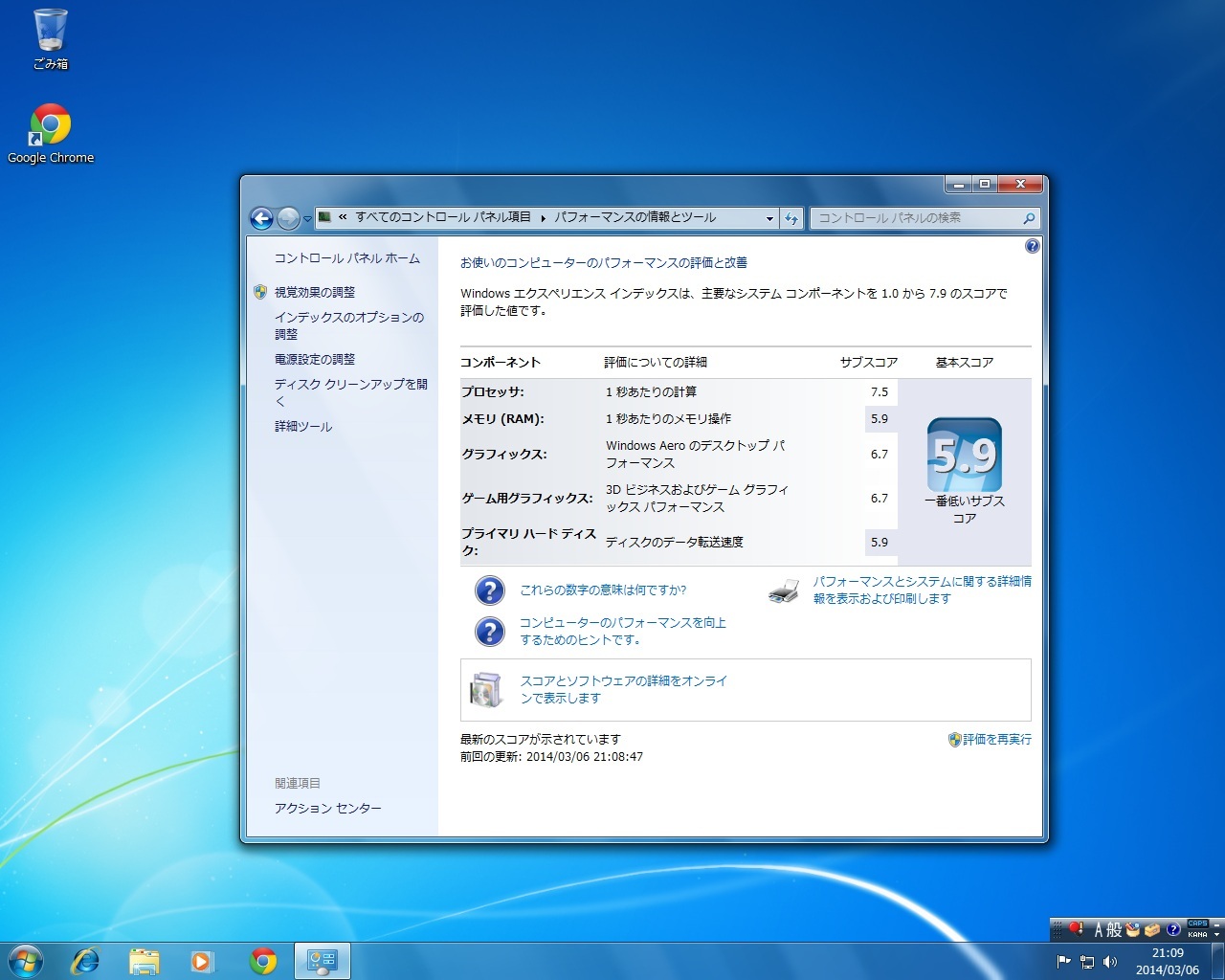Click 評価を再実行 to re-run the assessment
The height and width of the screenshot is (980, 1225).
tap(996, 740)
